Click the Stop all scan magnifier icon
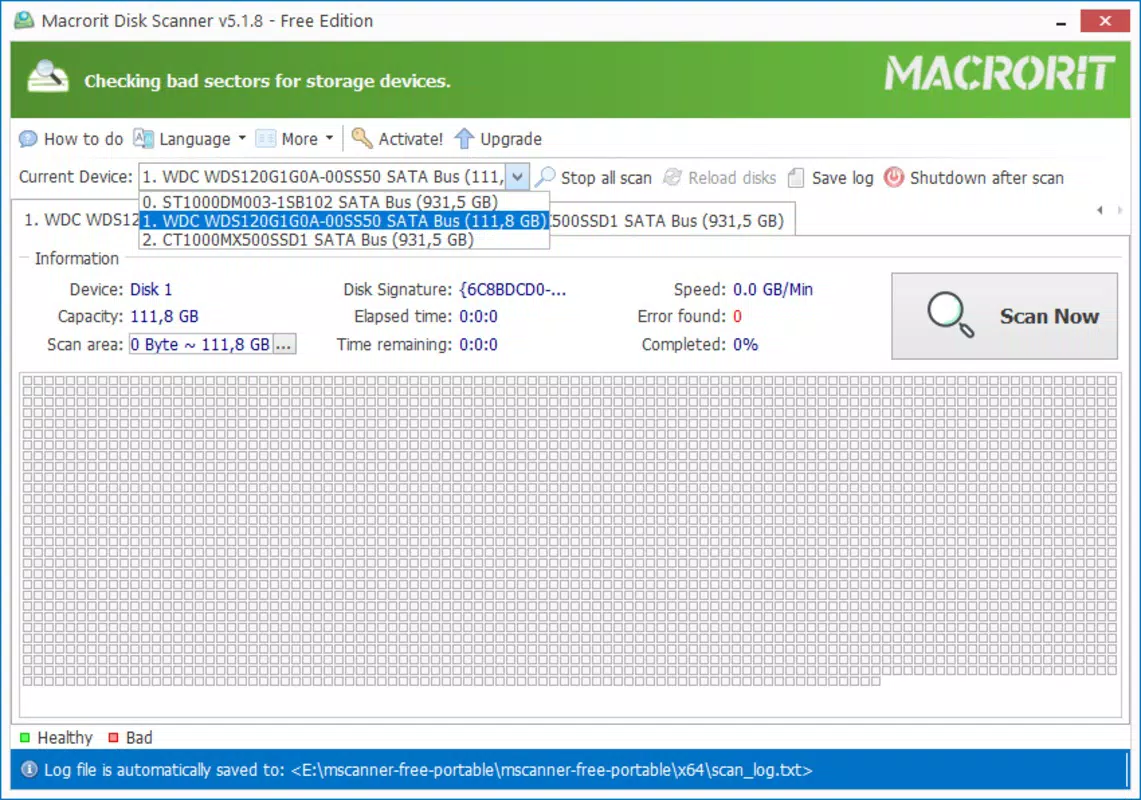The height and width of the screenshot is (800, 1141). click(545, 177)
